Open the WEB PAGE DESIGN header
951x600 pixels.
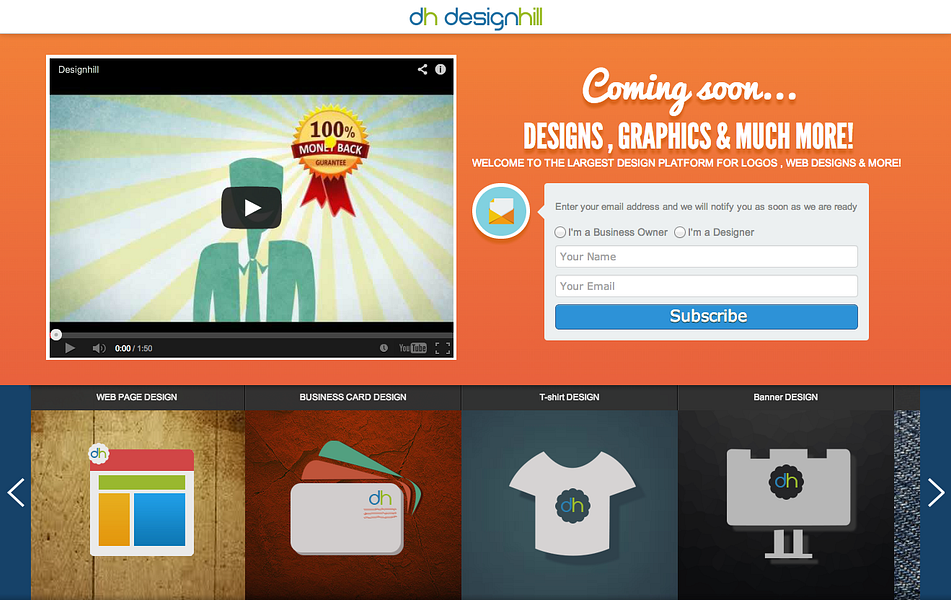click(x=137, y=397)
